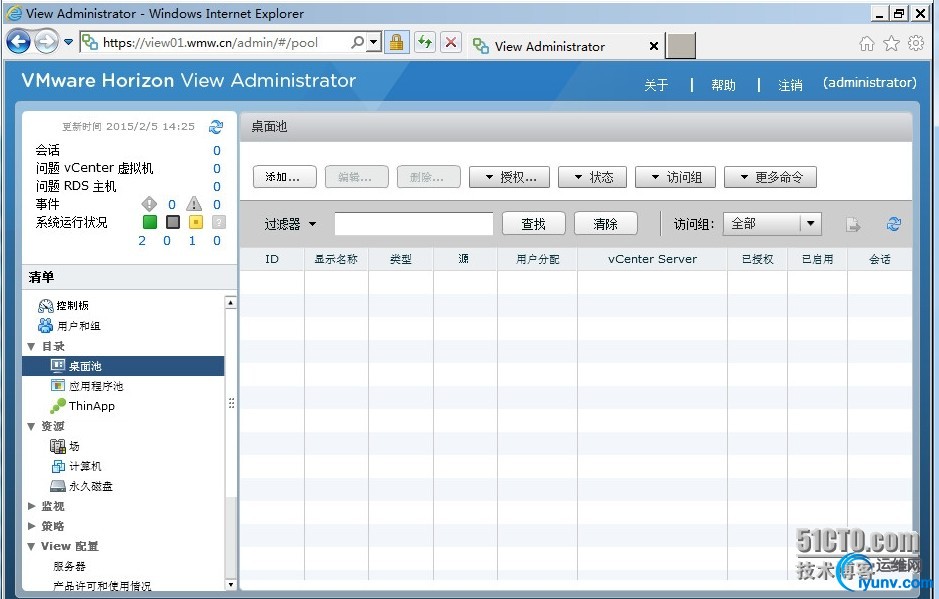Click the 注销 (Logout) link
The image size is (939, 599).
click(790, 85)
